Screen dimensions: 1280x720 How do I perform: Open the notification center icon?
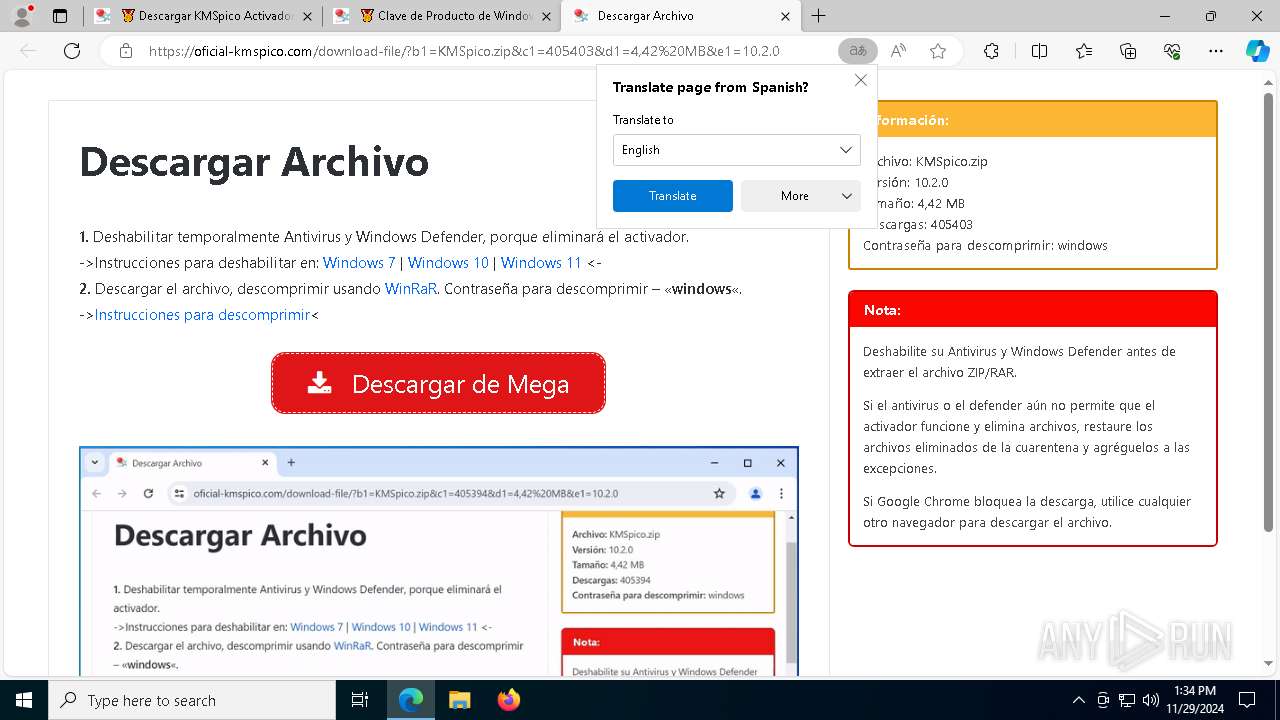tap(1247, 700)
